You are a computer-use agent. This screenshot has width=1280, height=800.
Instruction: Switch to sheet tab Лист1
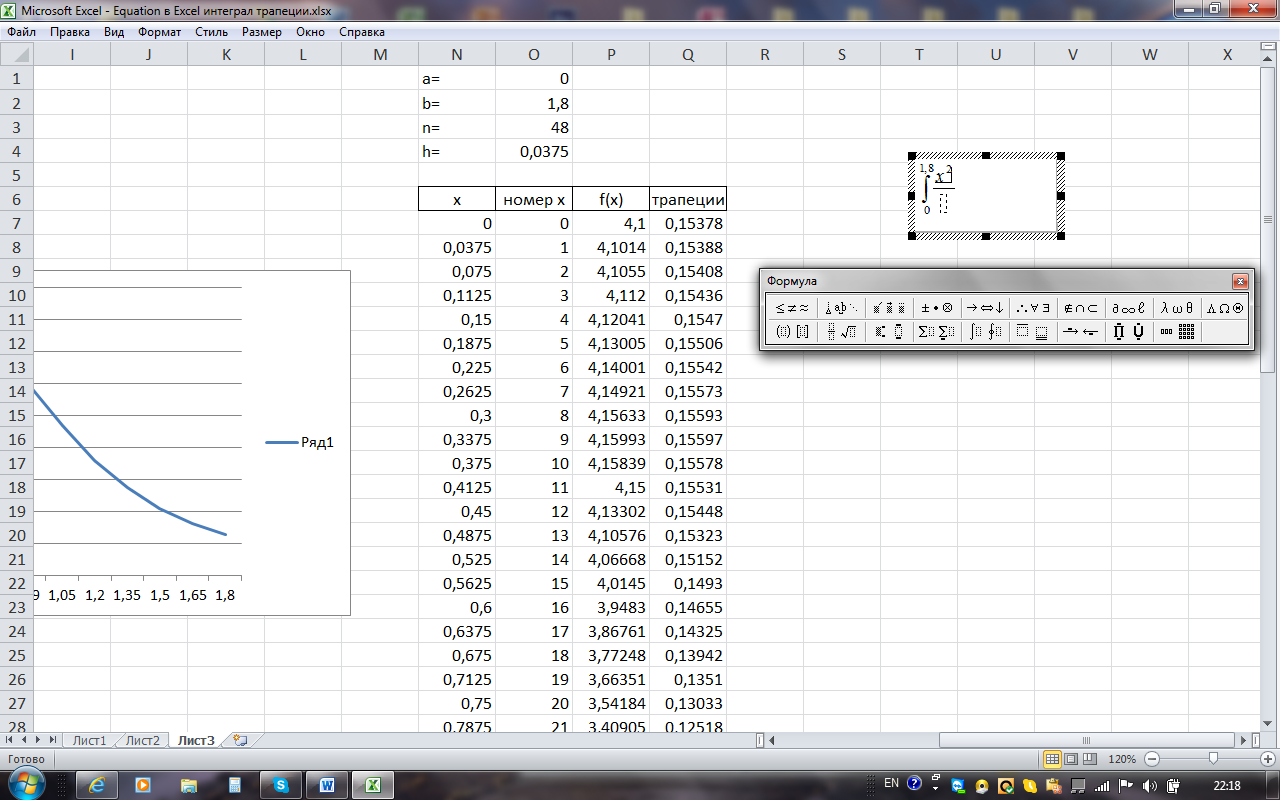pos(89,740)
